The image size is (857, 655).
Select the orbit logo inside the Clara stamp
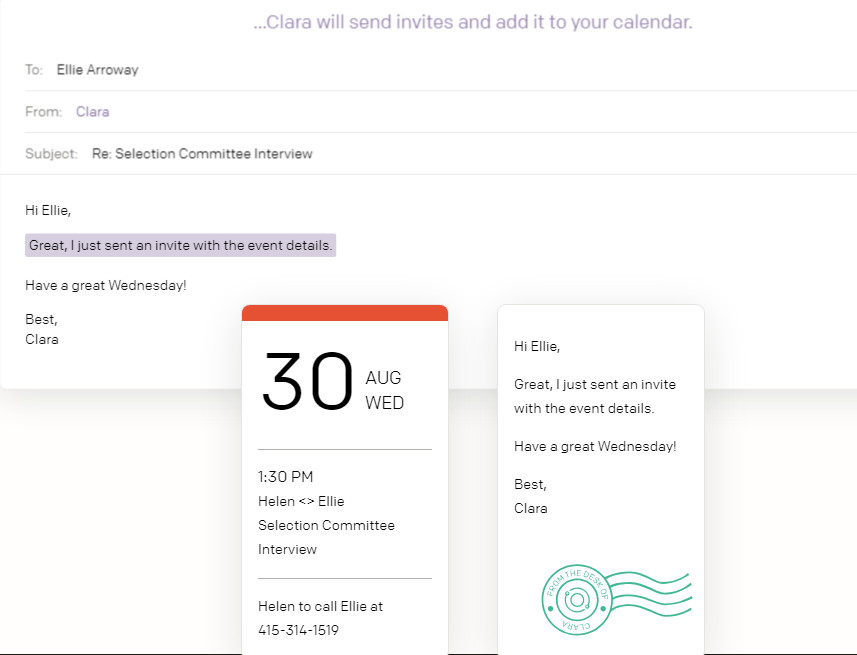coord(575,601)
